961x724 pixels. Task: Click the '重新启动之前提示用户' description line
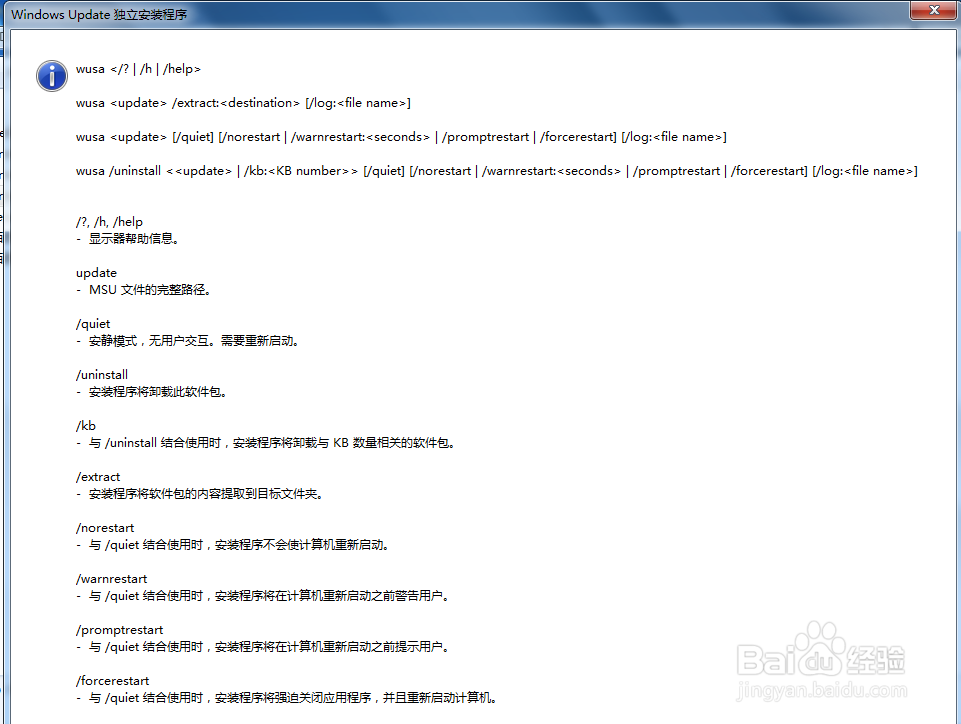263,646
